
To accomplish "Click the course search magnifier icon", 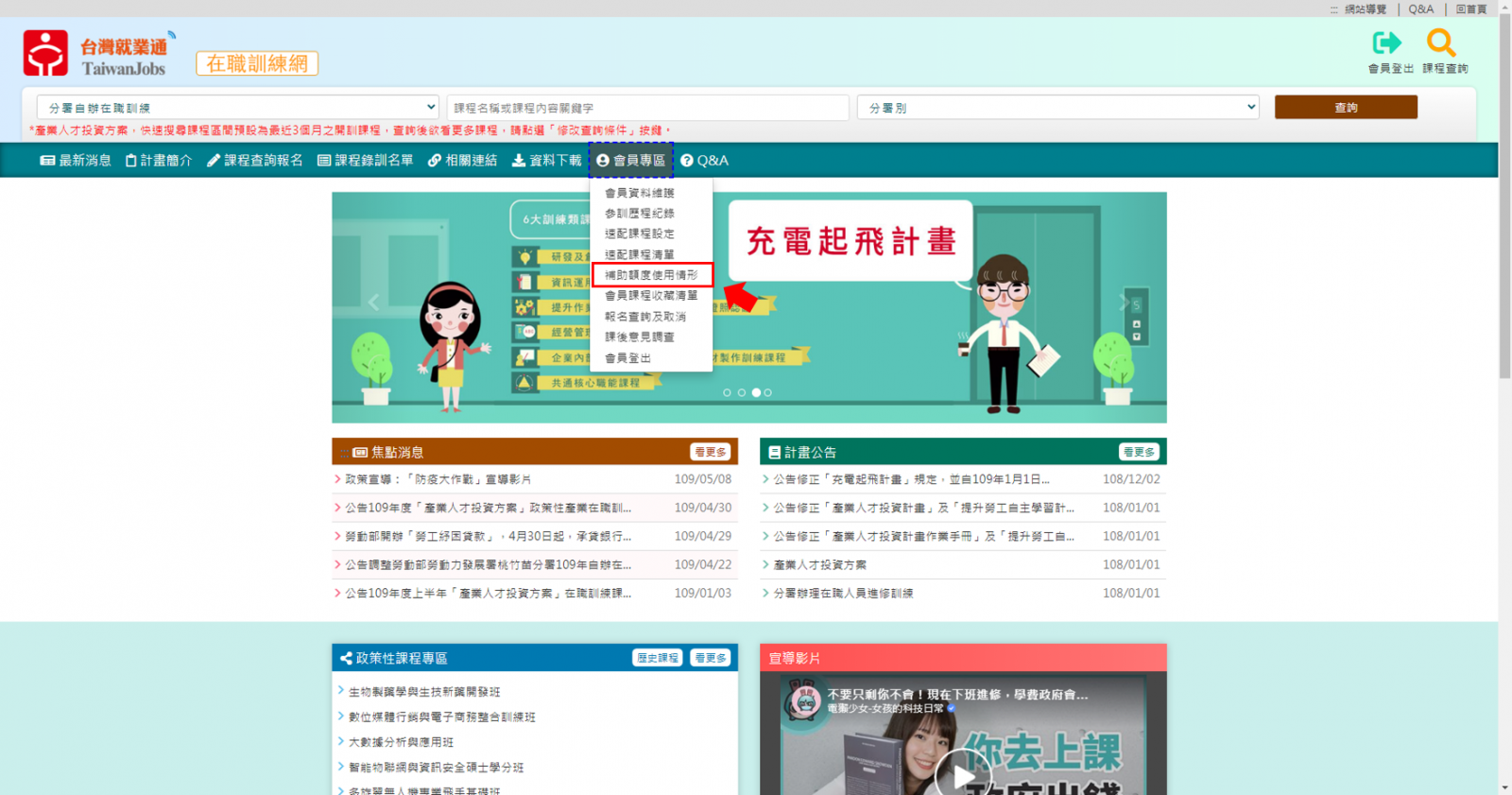I will coord(1441,43).
